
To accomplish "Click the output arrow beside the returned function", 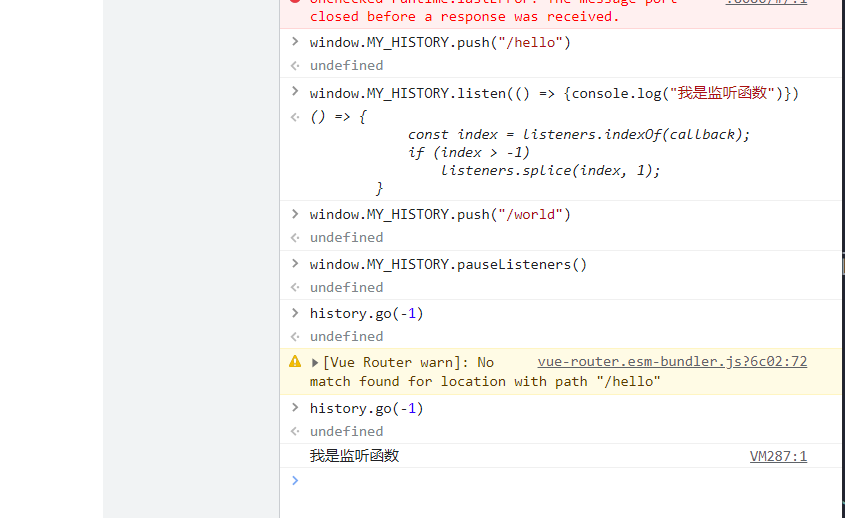I will click(294, 117).
